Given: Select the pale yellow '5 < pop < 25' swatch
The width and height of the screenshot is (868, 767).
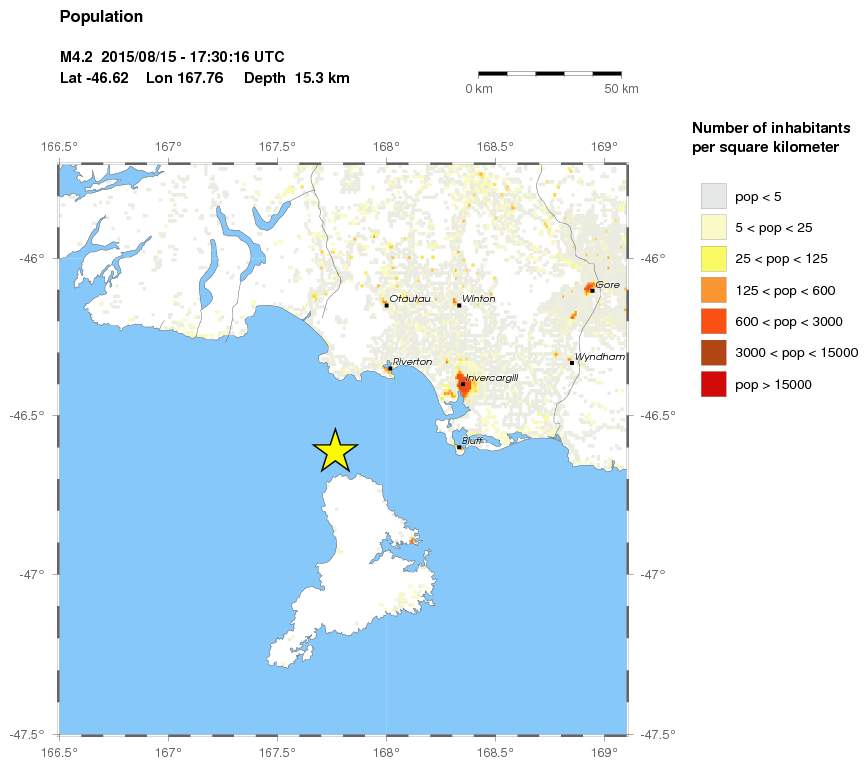Looking at the screenshot, I should click(x=714, y=227).
